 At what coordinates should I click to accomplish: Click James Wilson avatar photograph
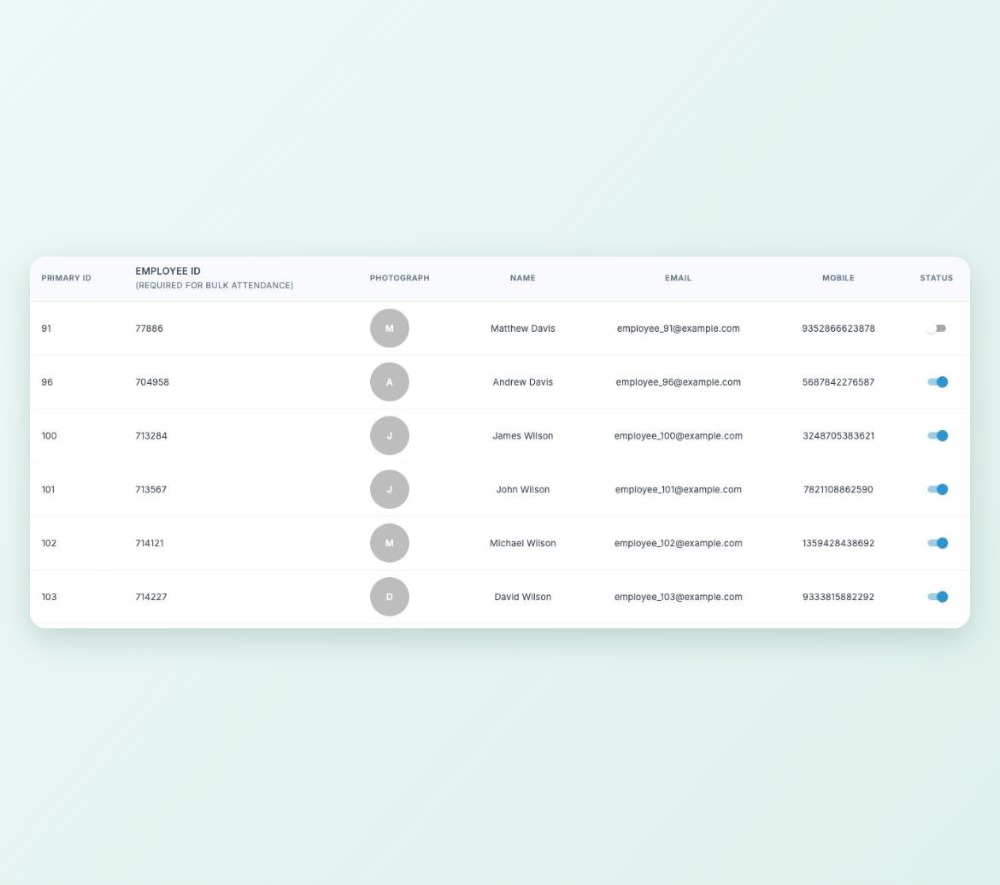[389, 435]
